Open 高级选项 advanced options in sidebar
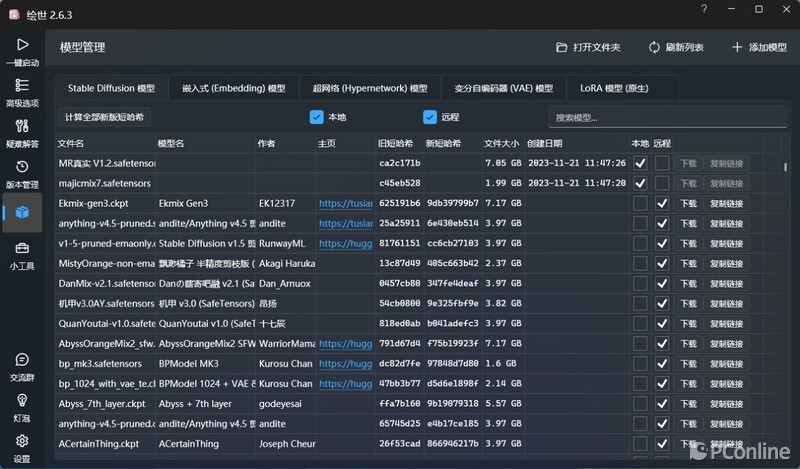 22,92
